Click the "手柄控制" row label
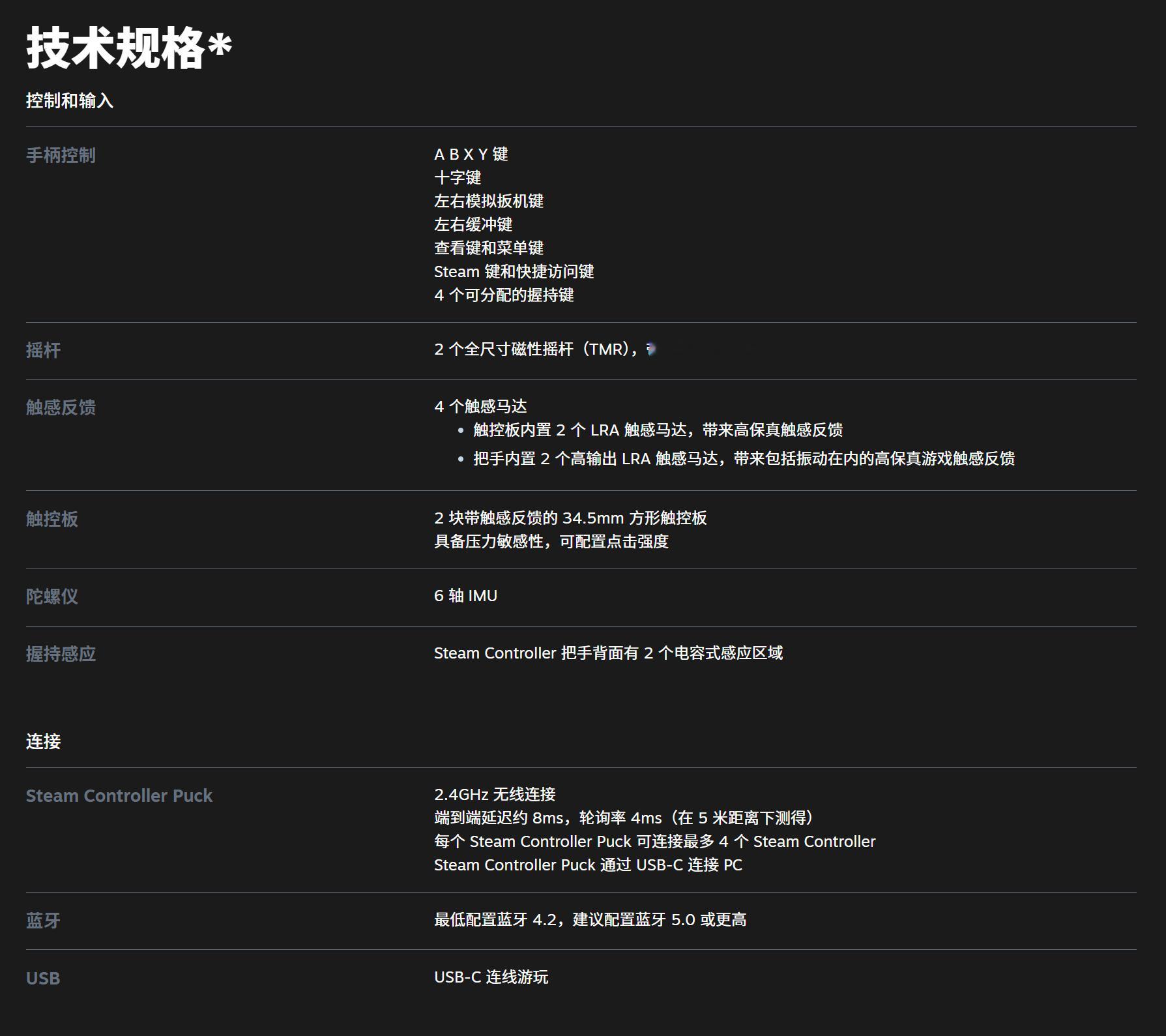 (x=61, y=155)
